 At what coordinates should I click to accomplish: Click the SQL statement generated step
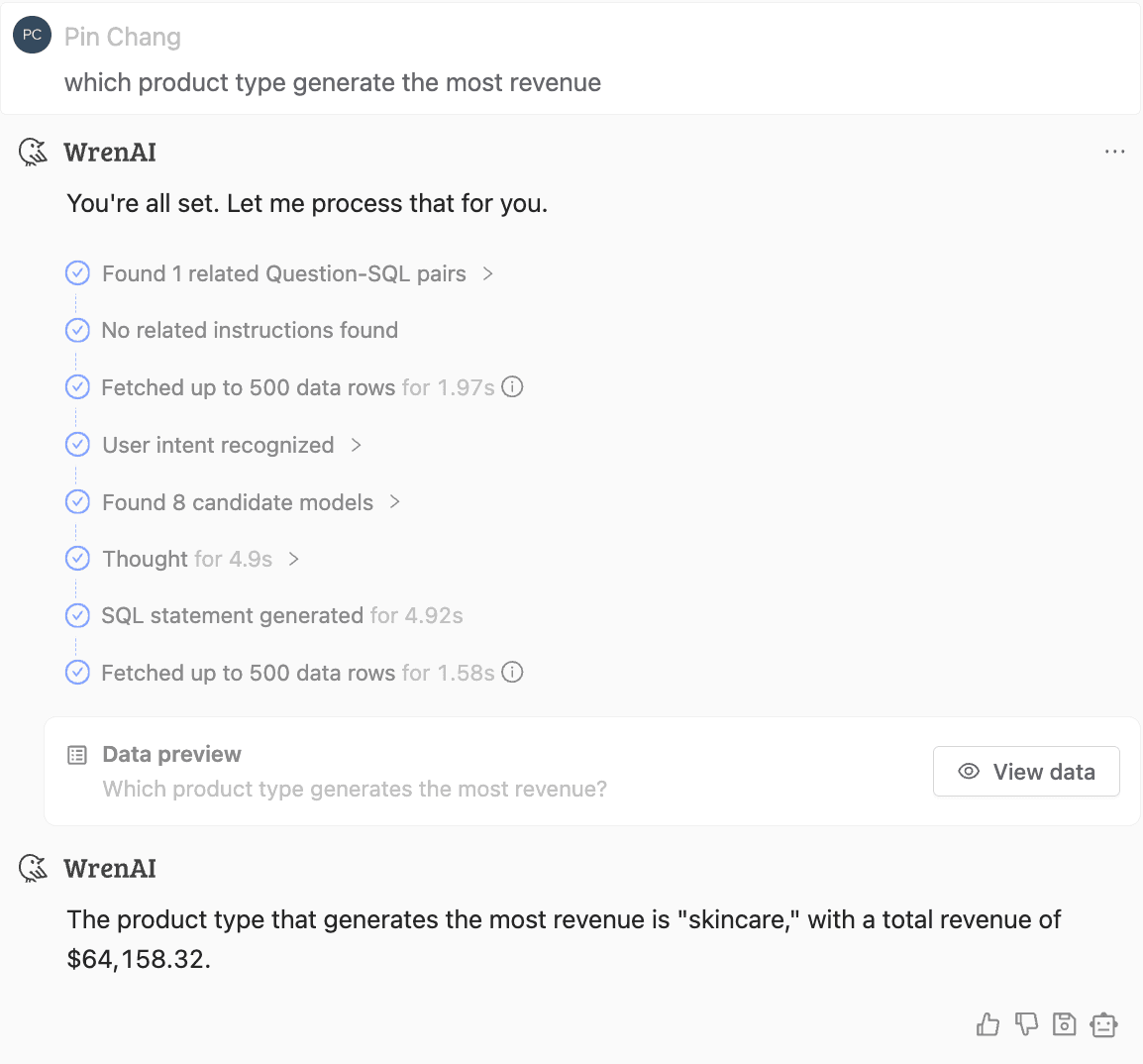click(x=233, y=615)
